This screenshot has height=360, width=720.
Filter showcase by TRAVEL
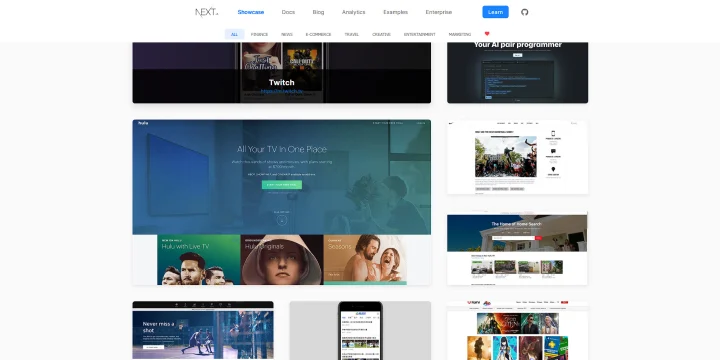pyautogui.click(x=352, y=34)
